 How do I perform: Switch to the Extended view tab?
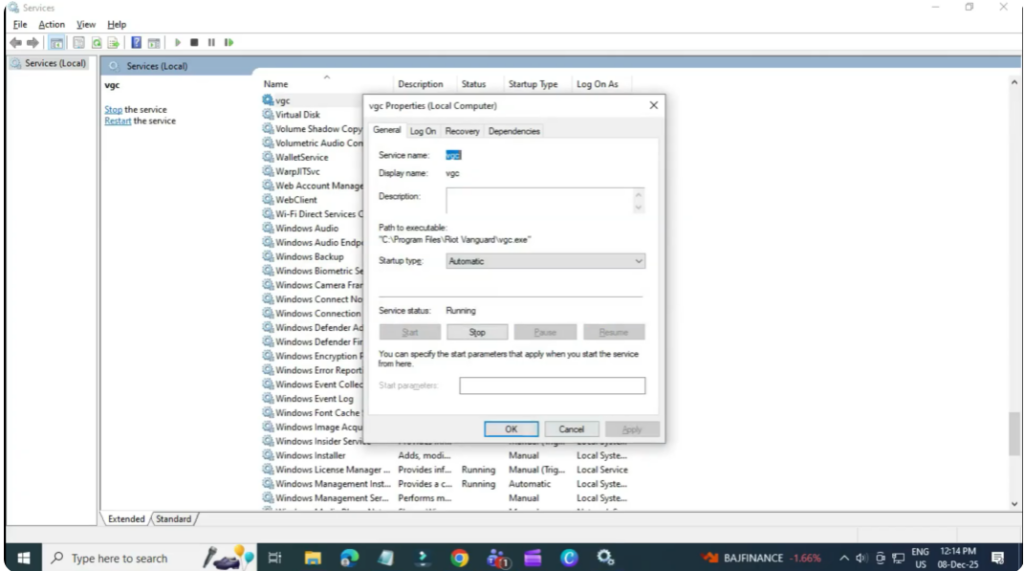click(126, 519)
